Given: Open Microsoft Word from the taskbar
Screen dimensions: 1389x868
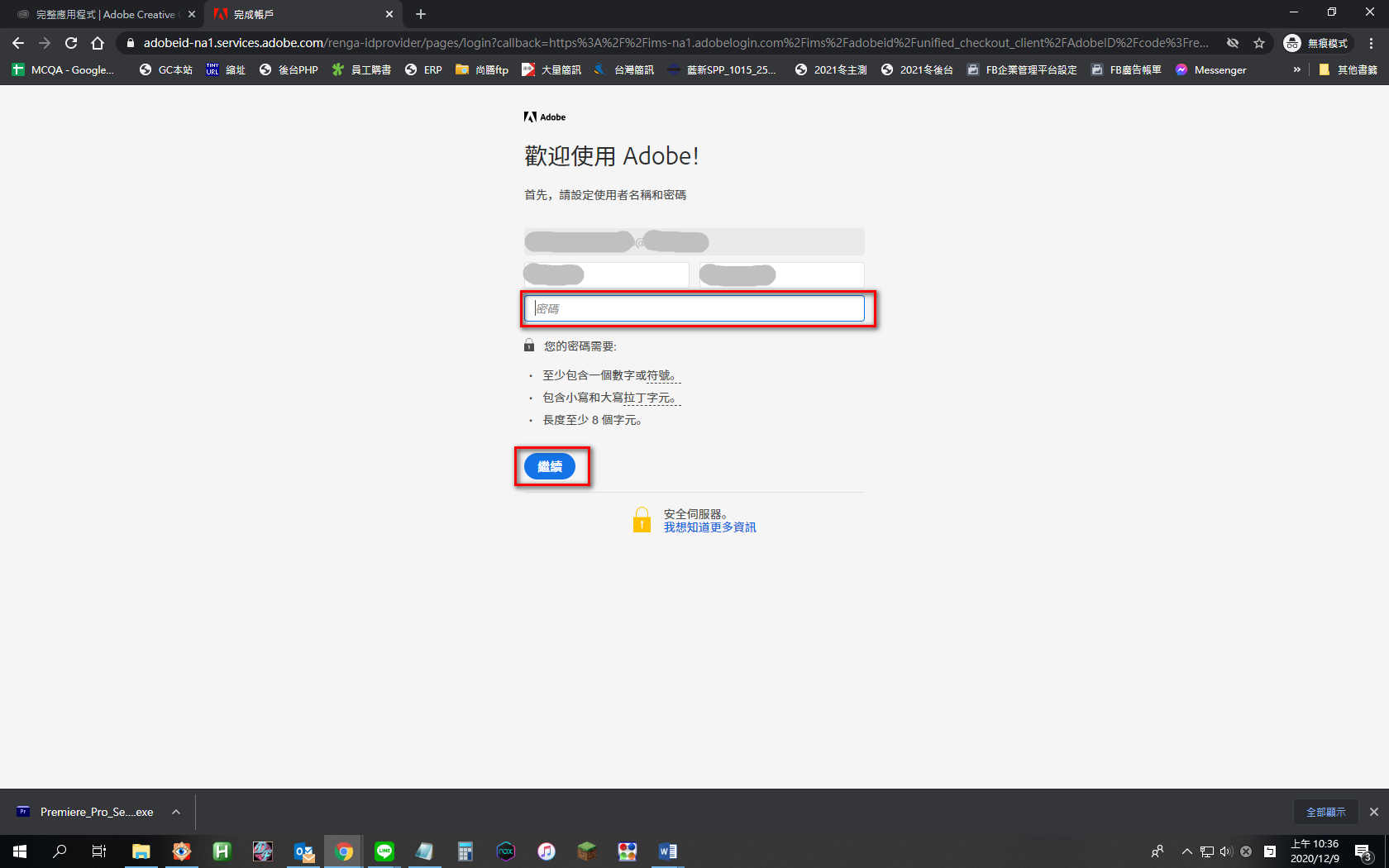Looking at the screenshot, I should pos(667,851).
